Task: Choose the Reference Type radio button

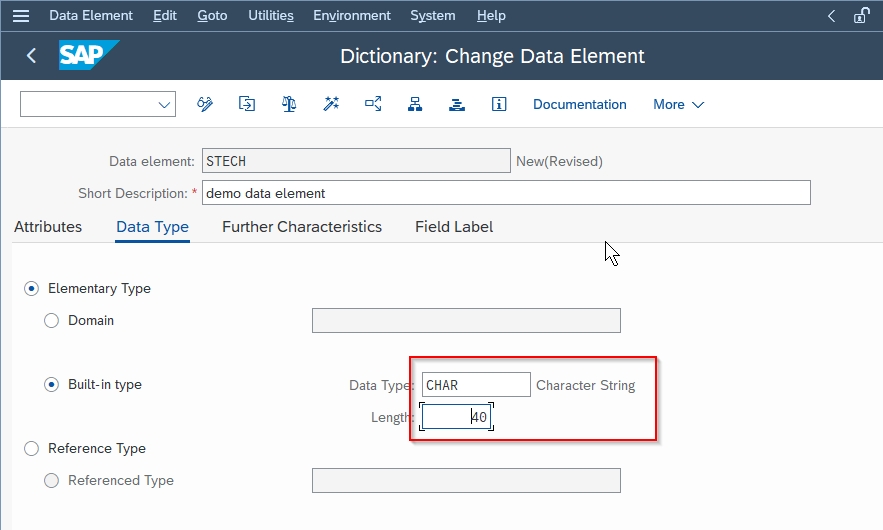Action: (32, 448)
